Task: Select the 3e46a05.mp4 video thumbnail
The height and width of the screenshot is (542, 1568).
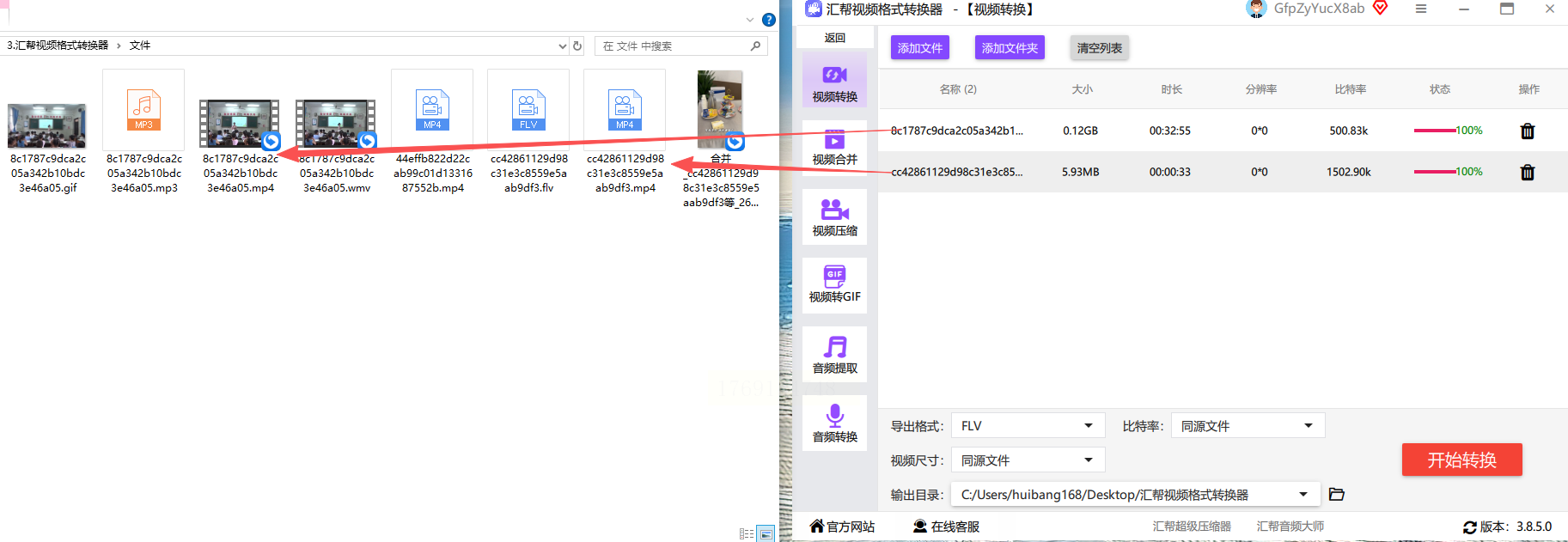Action: pyautogui.click(x=240, y=125)
